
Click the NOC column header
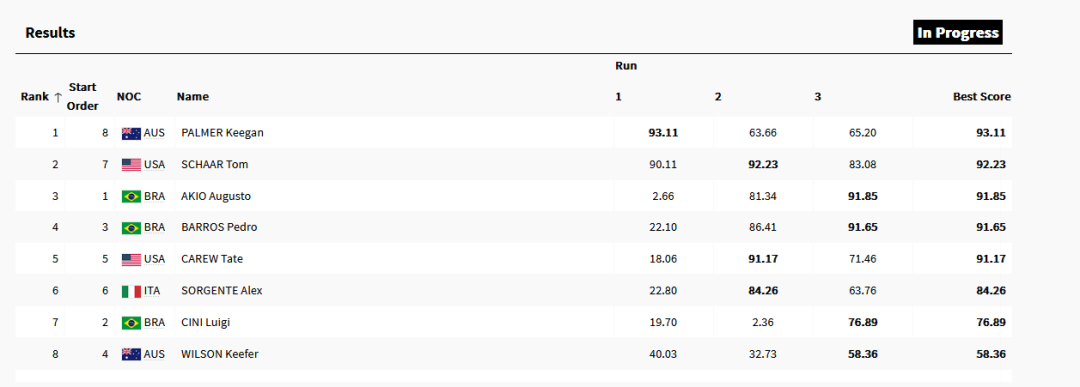click(x=128, y=97)
